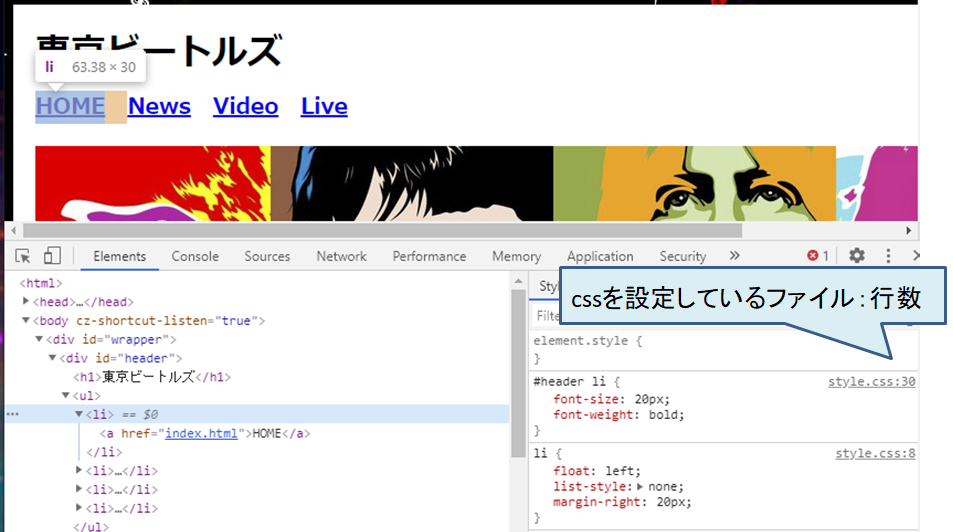Click page horizontal scrollbar left arrow
The width and height of the screenshot is (953, 532).
coord(14,231)
